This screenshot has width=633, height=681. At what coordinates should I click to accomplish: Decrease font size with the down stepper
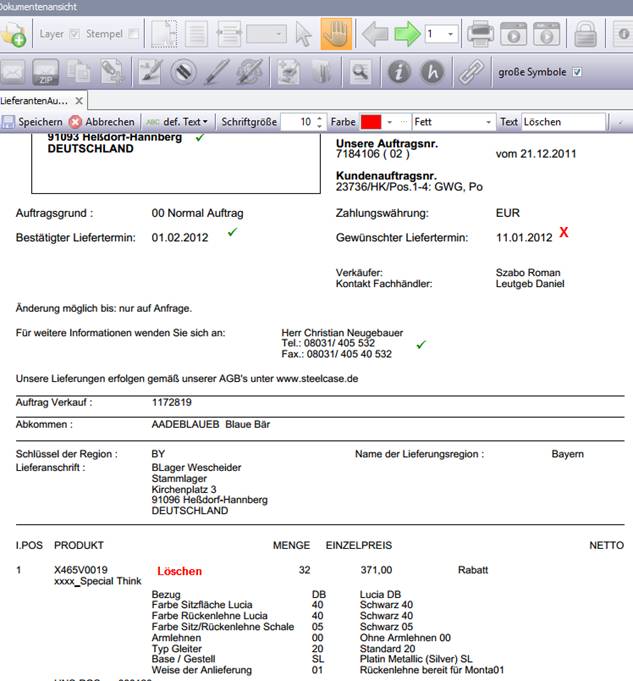(x=319, y=126)
